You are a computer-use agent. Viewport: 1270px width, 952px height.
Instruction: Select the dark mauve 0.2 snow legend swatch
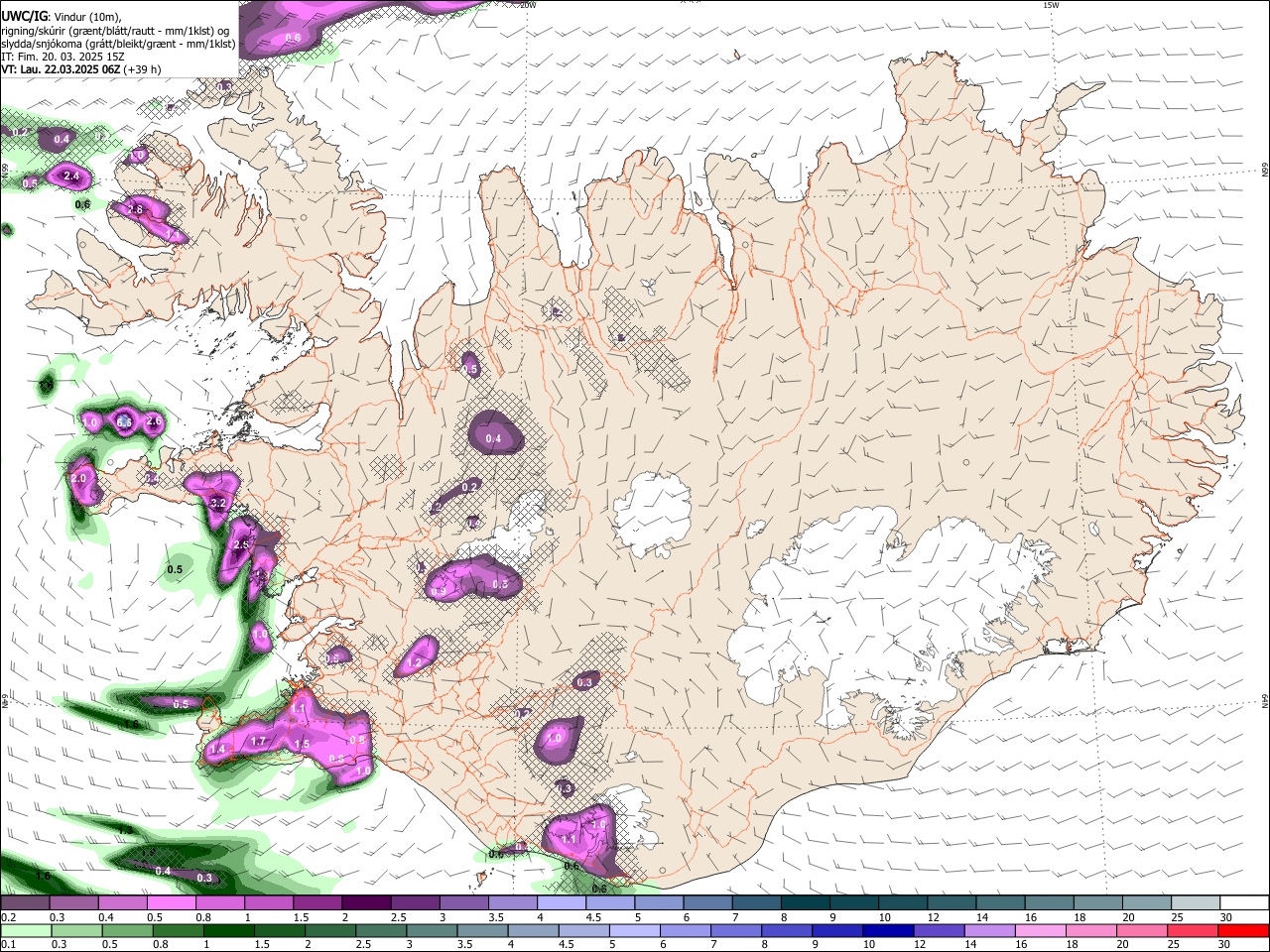(x=25, y=903)
